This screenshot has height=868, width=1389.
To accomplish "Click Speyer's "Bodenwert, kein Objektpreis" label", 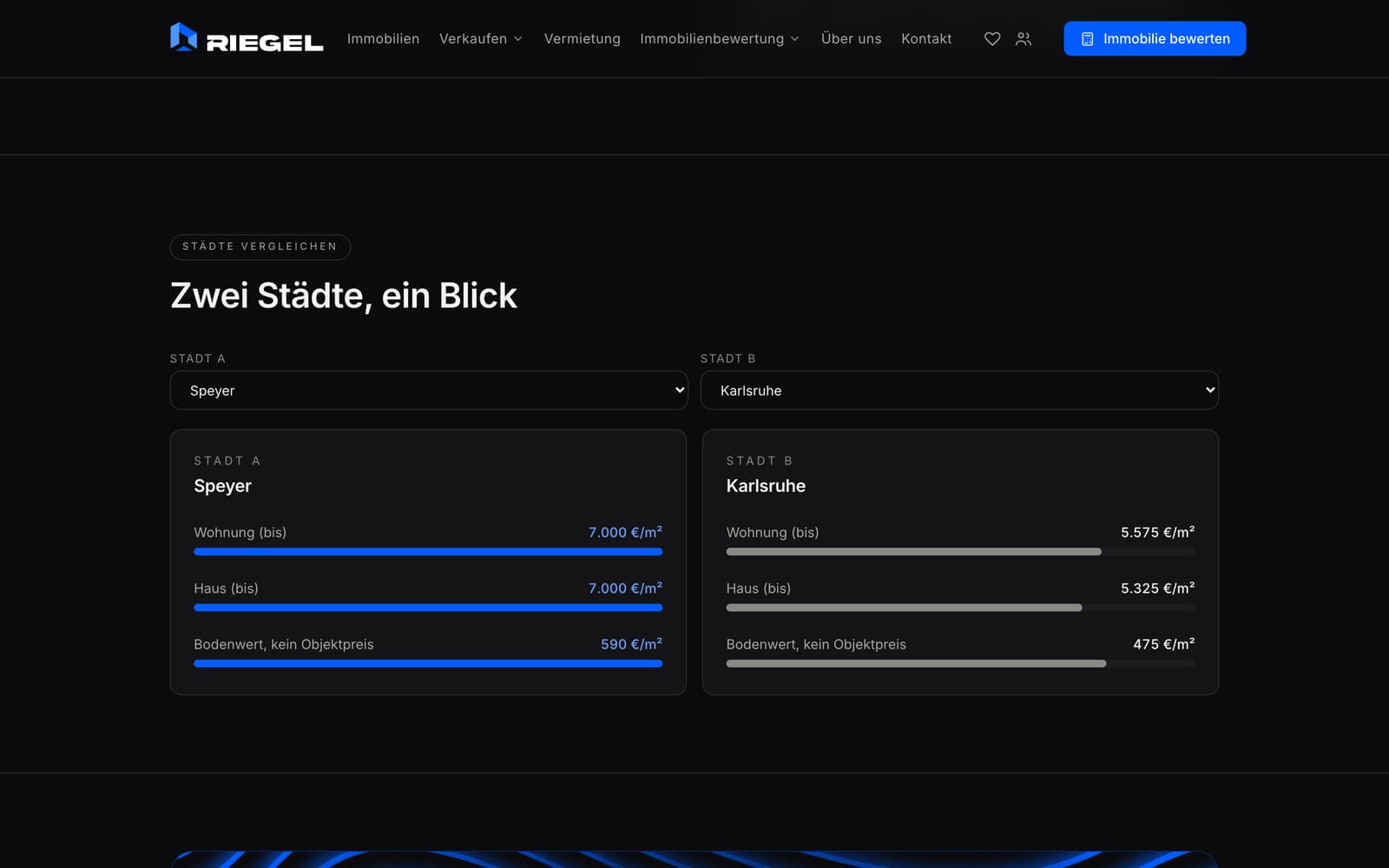I will point(284,644).
